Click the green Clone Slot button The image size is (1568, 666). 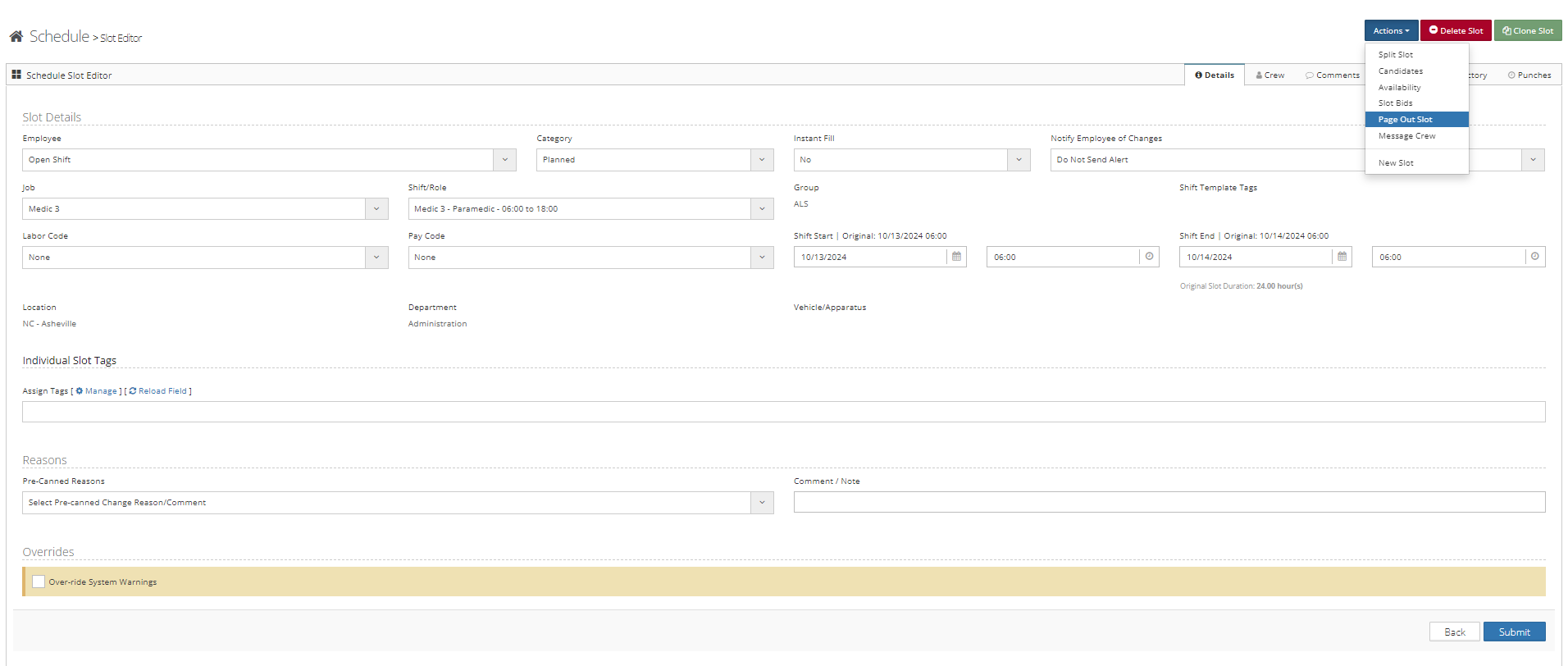[x=1528, y=30]
